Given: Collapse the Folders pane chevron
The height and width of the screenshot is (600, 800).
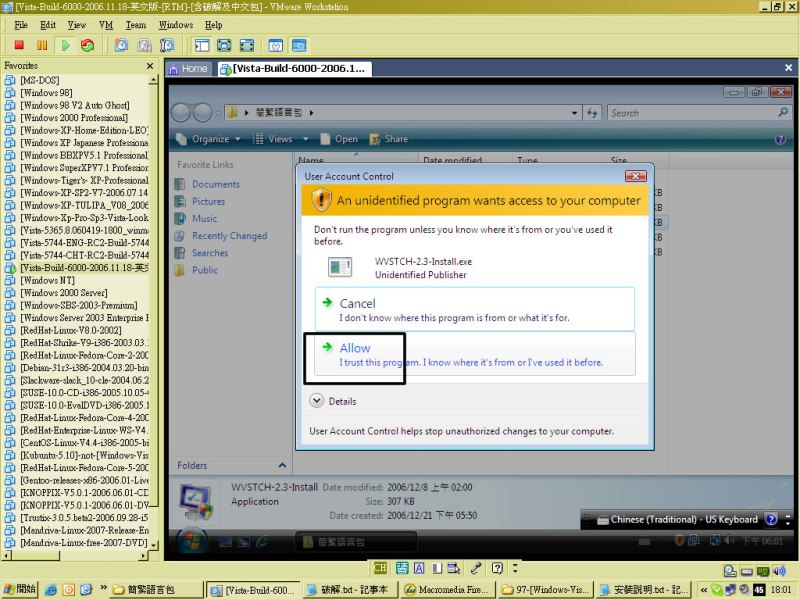Looking at the screenshot, I should click(x=282, y=465).
